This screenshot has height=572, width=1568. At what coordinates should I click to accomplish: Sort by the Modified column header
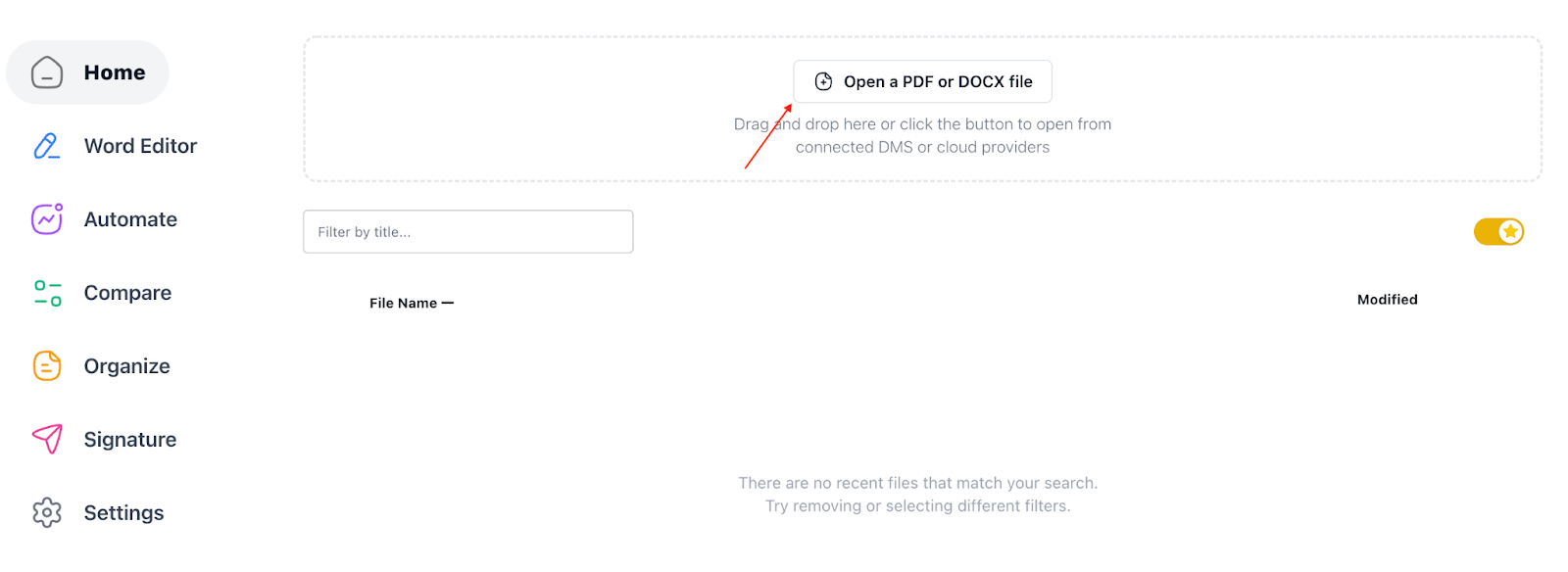coord(1387,300)
